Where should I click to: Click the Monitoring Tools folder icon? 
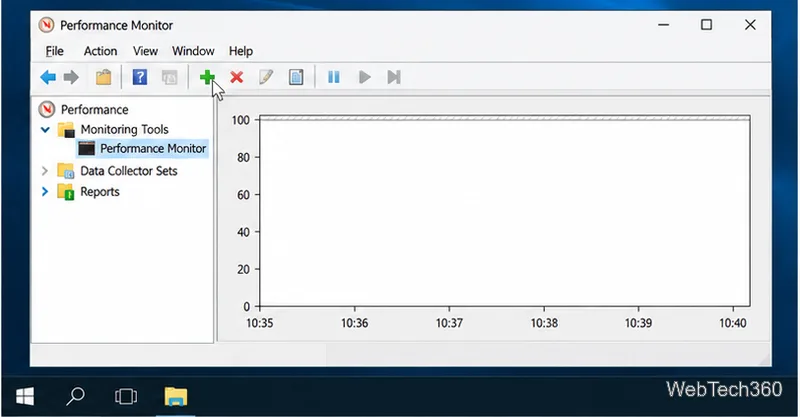[66, 130]
